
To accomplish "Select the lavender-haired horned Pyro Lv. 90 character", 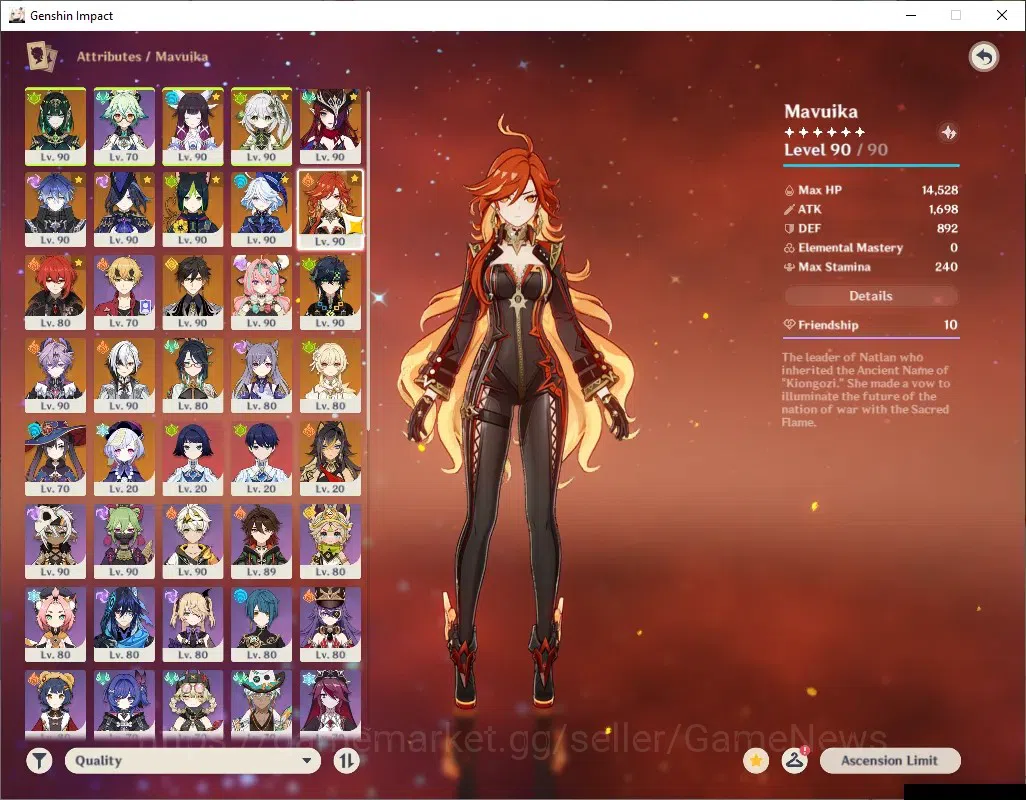I will (x=56, y=375).
